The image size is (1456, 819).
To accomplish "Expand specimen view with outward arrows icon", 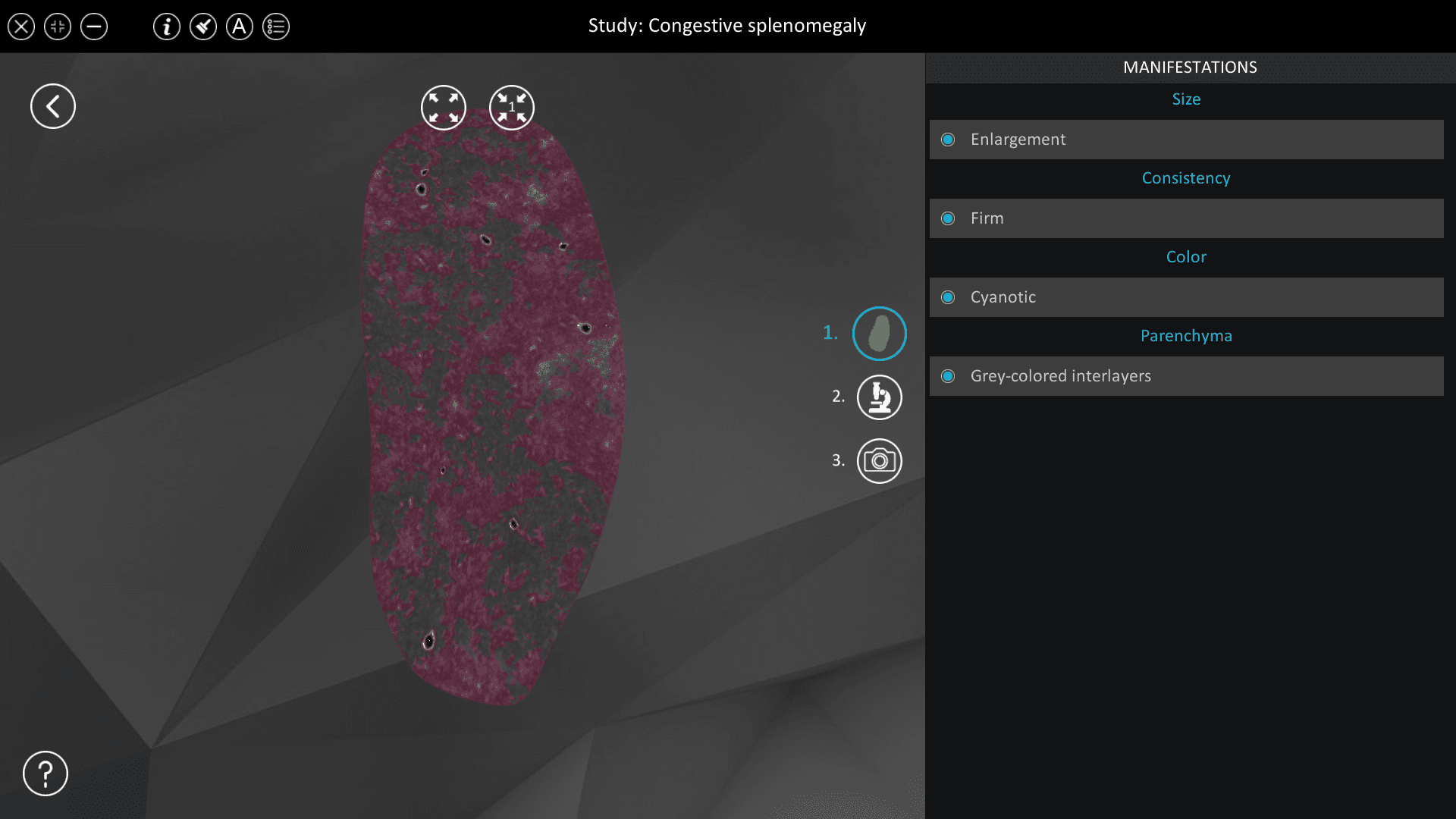I will tap(444, 108).
